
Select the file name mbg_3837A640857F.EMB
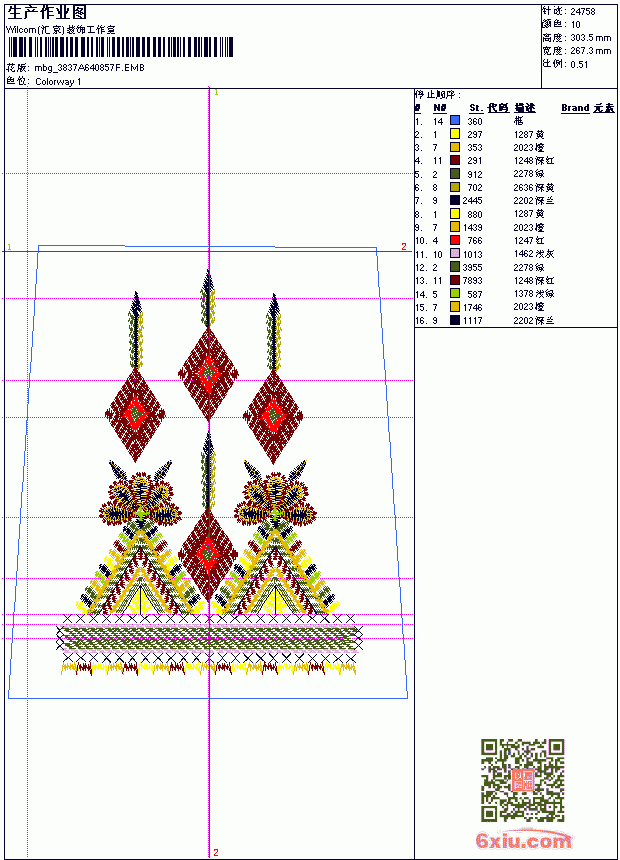pyautogui.click(x=89, y=68)
